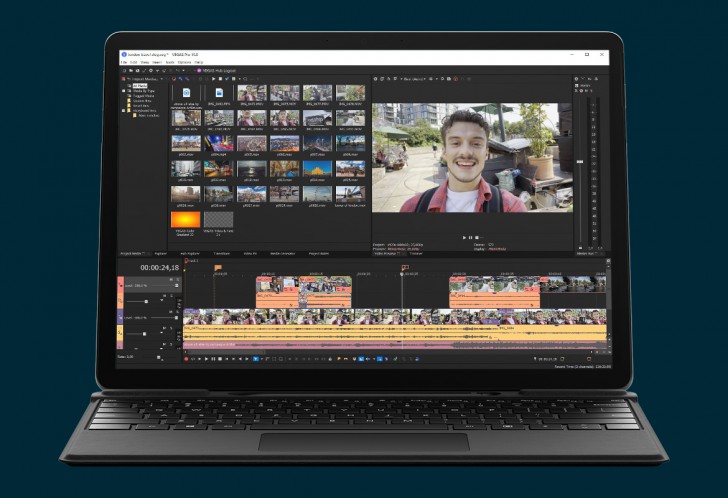Screen dimensions: 728x498
Task: Expand the Media By Type tree node
Action: (124, 91)
